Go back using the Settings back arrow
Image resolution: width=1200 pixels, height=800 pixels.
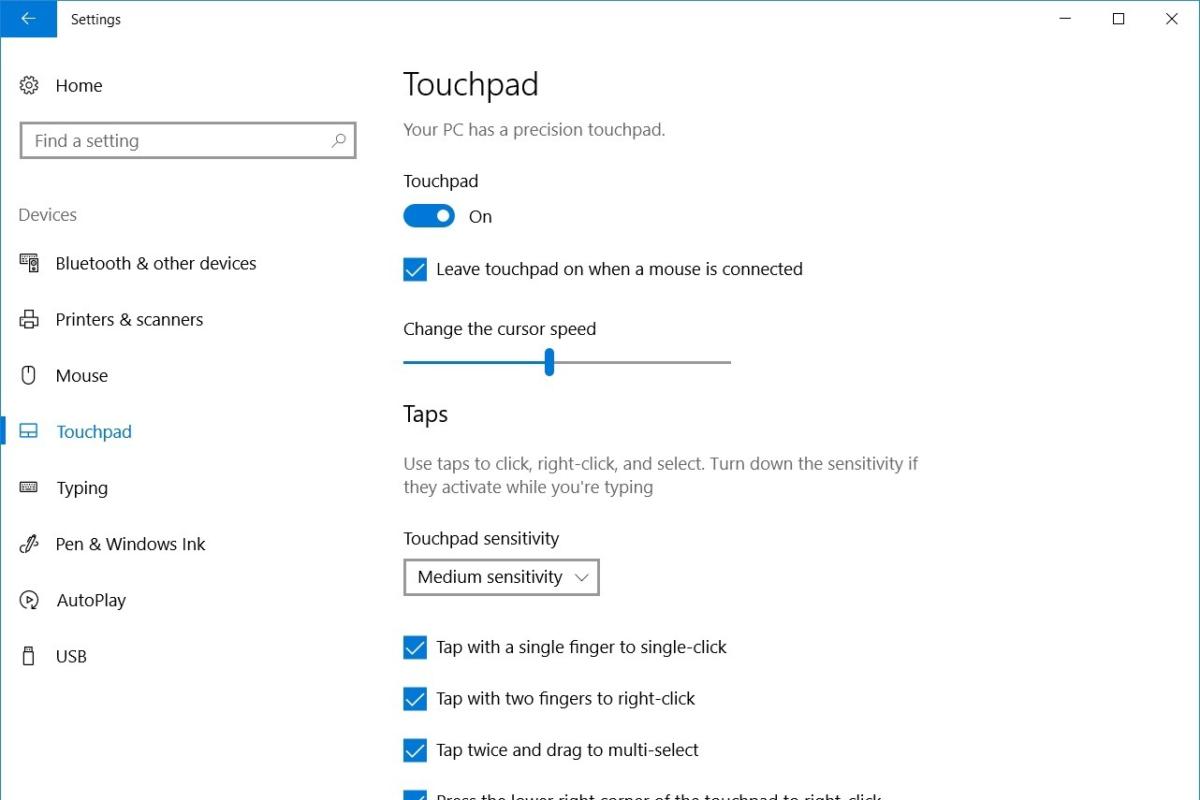click(28, 19)
